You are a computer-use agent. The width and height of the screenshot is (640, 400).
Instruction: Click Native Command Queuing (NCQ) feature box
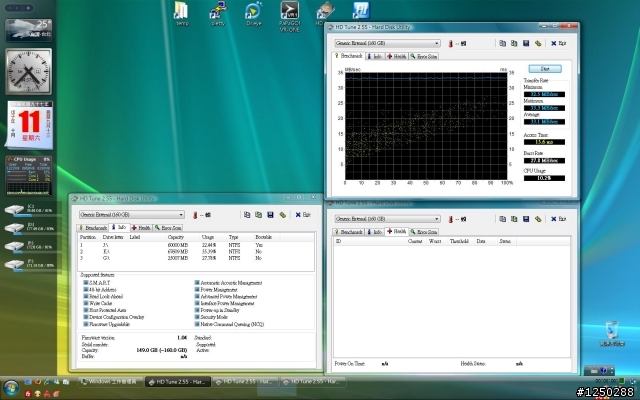[197, 324]
